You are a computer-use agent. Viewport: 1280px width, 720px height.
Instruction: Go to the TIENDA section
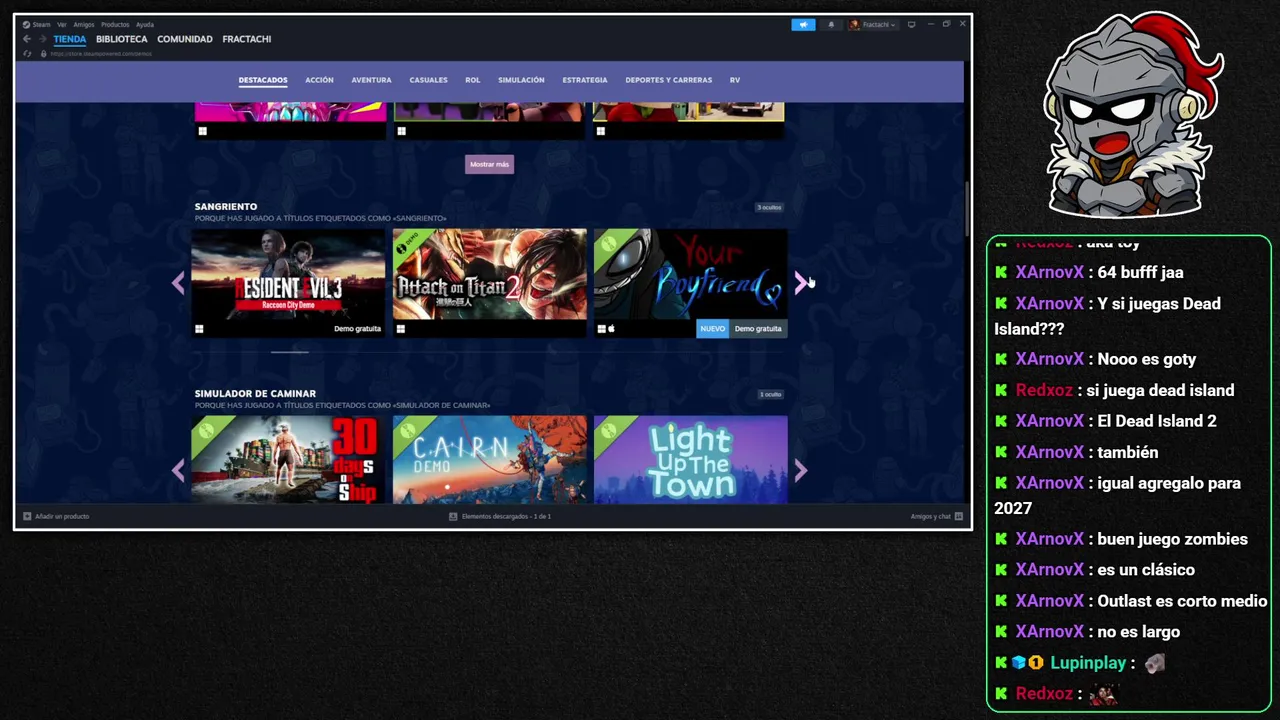(70, 39)
